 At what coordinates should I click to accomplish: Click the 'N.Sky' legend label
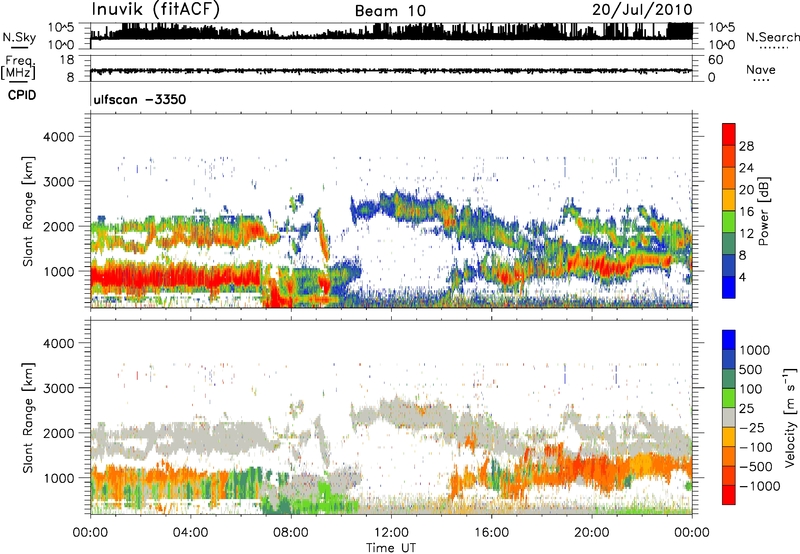coord(19,37)
